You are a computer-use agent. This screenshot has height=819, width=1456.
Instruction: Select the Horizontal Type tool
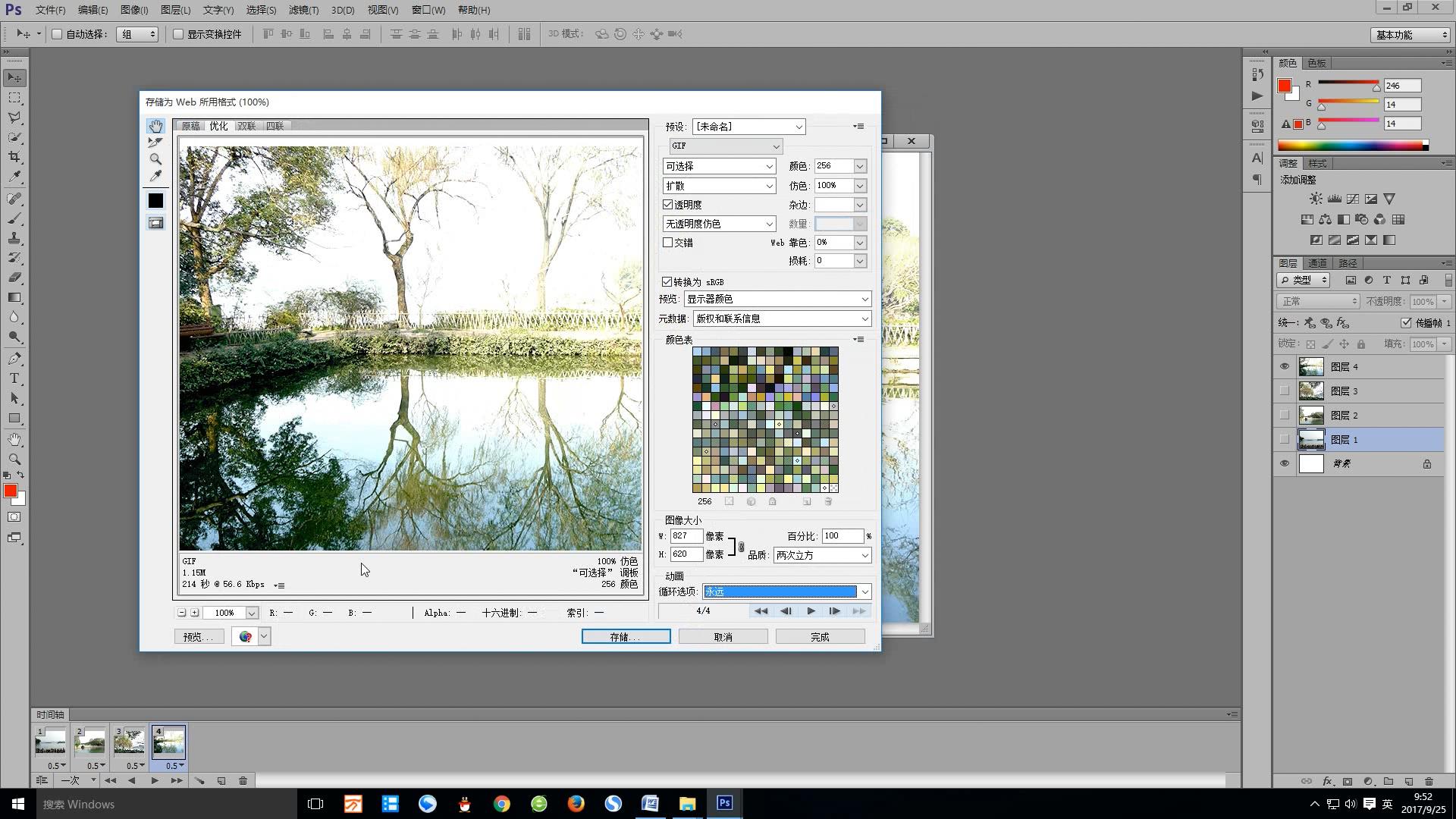pos(14,378)
